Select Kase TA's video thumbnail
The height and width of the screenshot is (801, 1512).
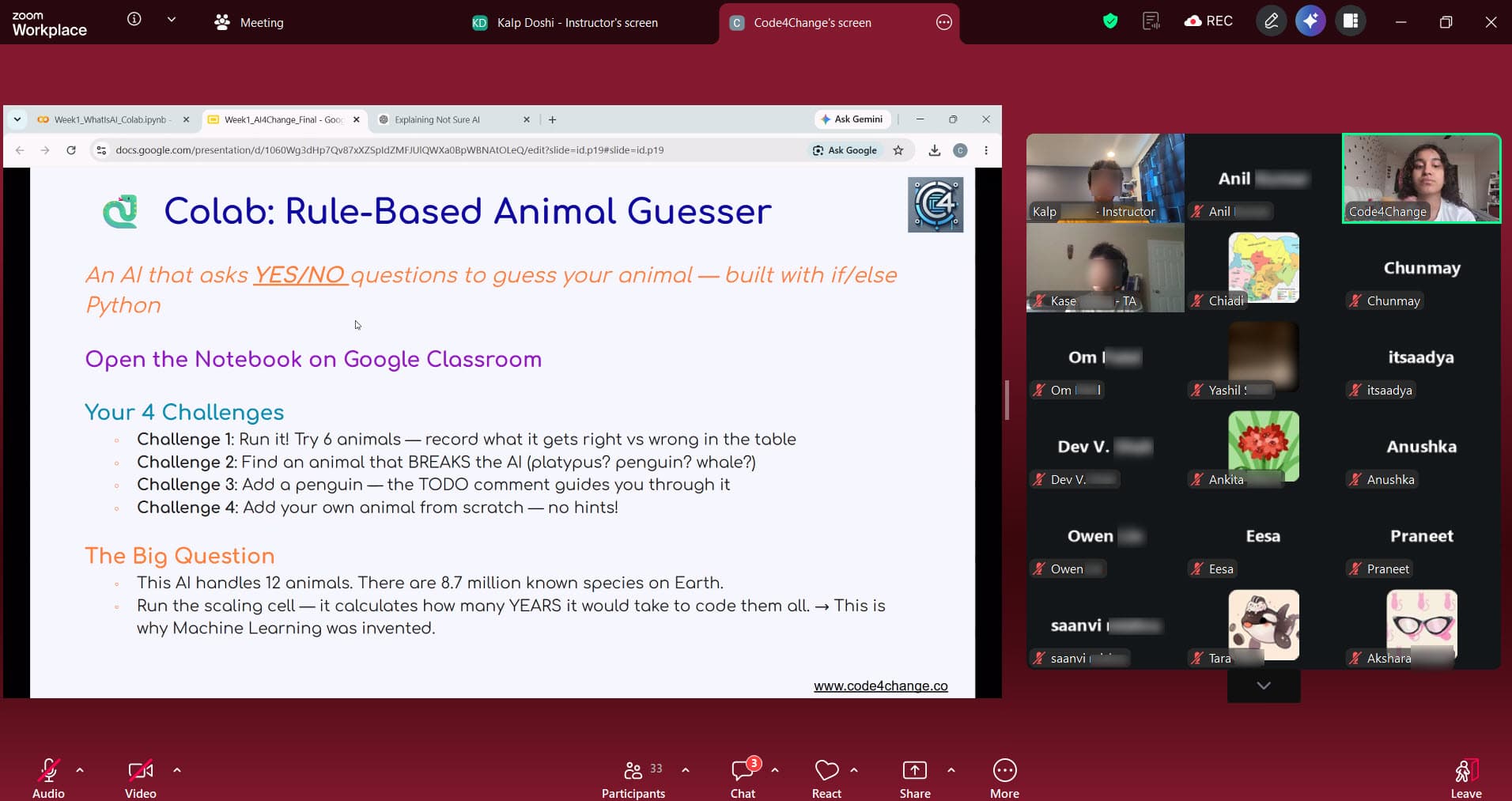click(1105, 267)
